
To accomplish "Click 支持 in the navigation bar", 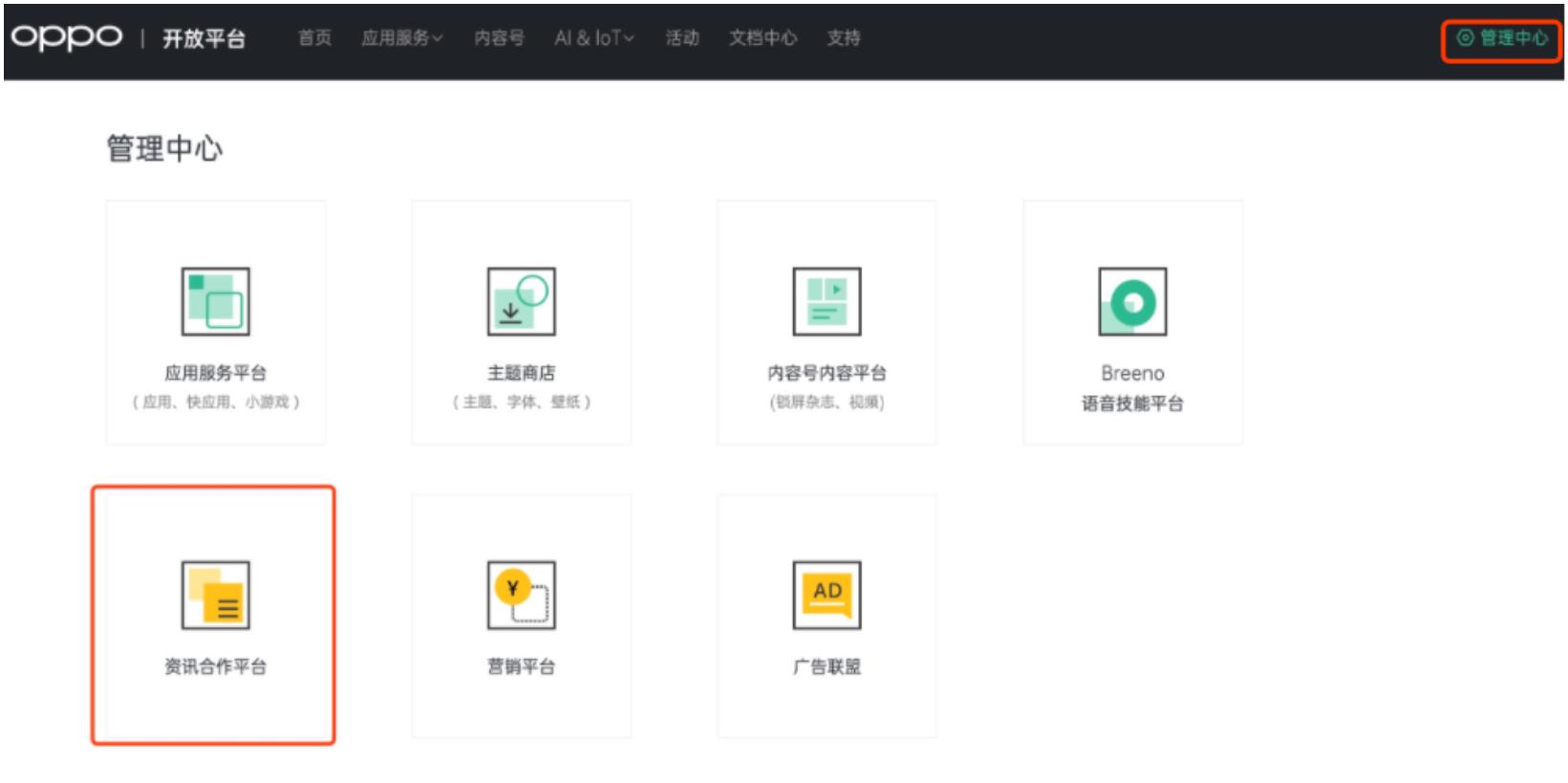I will pyautogui.click(x=843, y=38).
